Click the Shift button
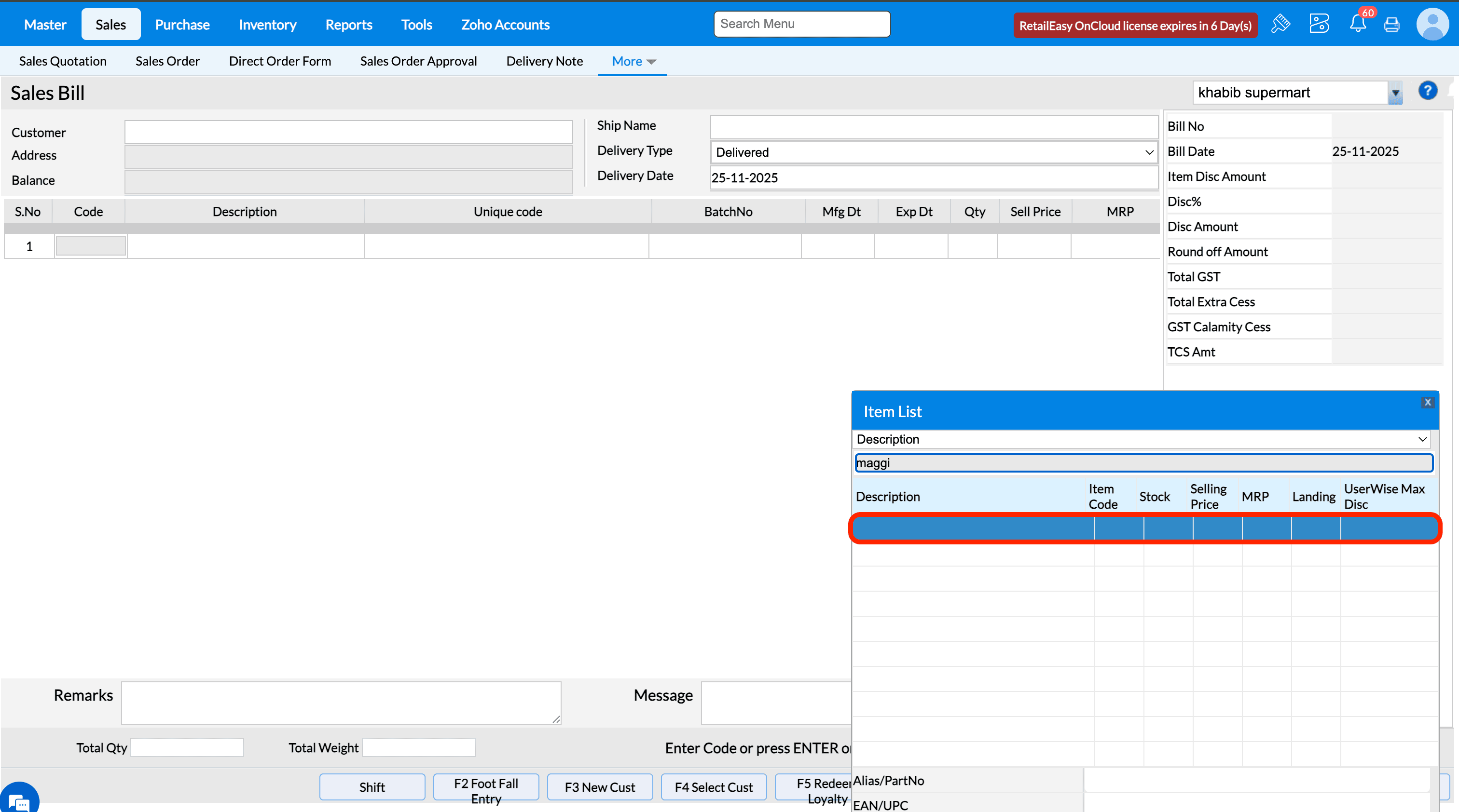Image resolution: width=1459 pixels, height=812 pixels. click(x=372, y=787)
